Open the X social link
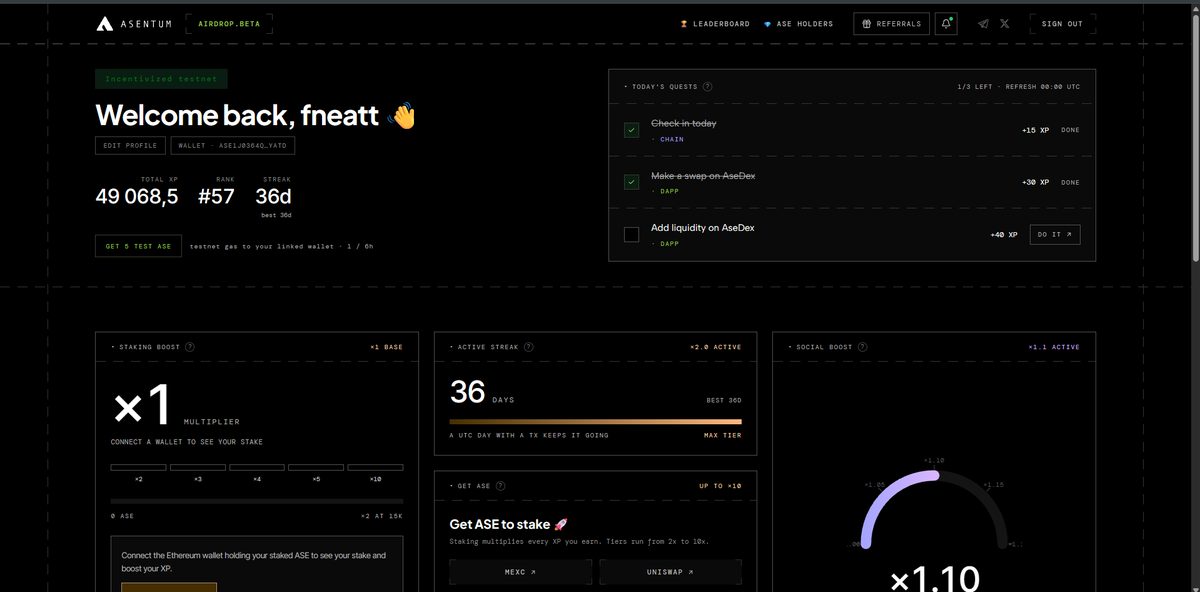The height and width of the screenshot is (592, 1200). pyautogui.click(x=1005, y=24)
